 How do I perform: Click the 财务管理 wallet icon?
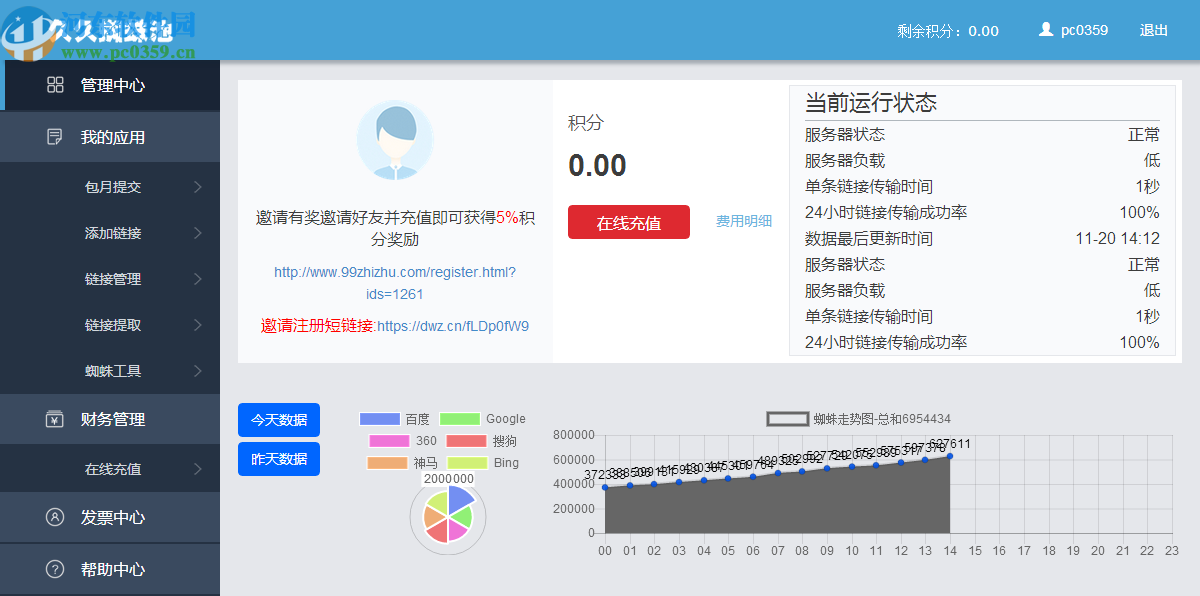55,419
